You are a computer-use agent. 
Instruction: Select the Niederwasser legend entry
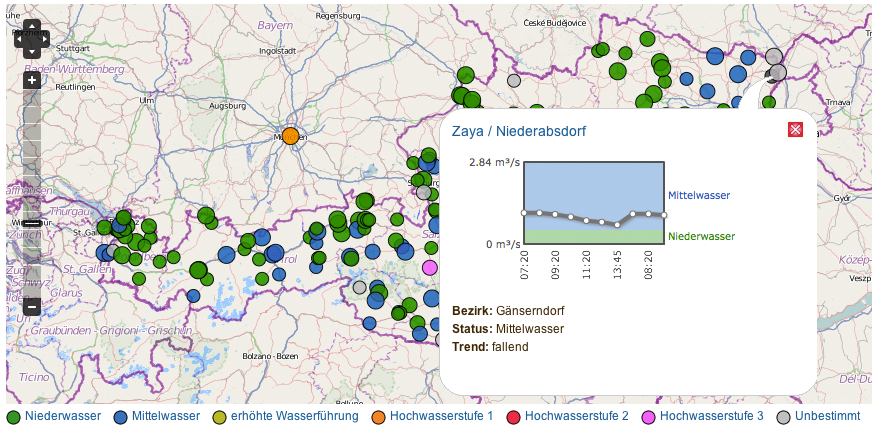[x=67, y=416]
